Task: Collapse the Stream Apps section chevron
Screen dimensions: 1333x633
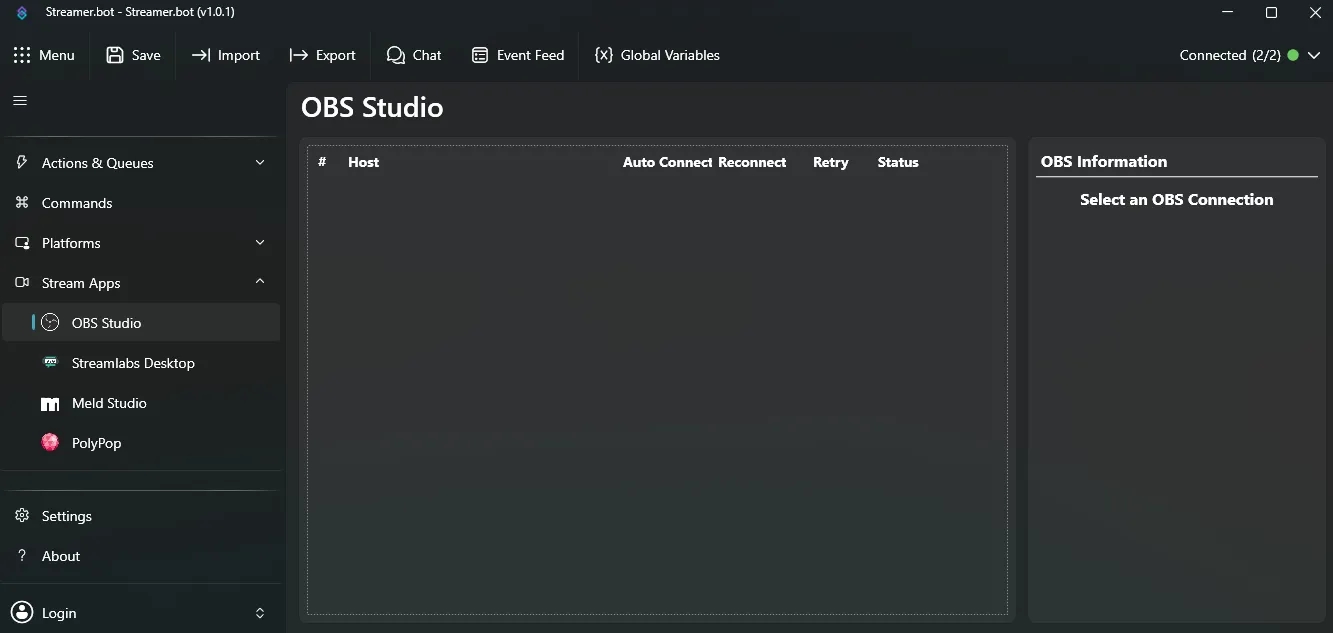Action: [260, 283]
